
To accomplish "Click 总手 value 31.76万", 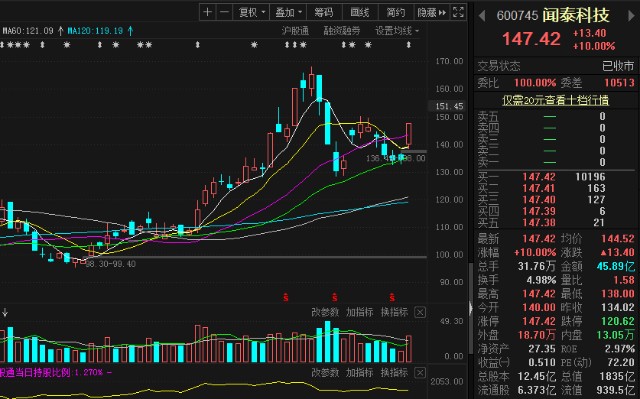I will click(537, 266).
